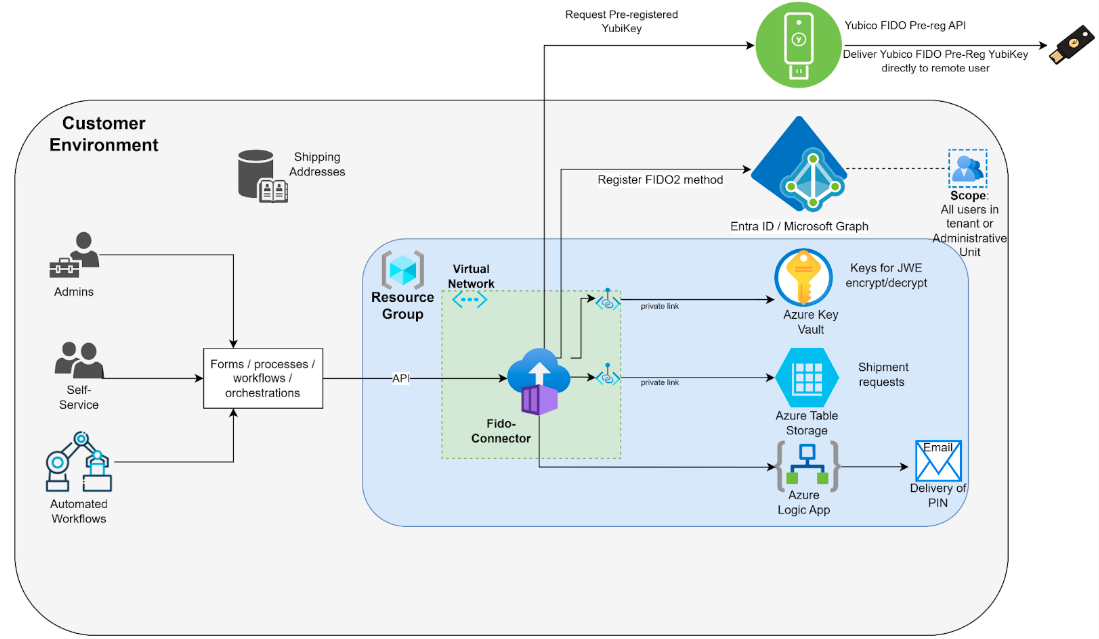Click the lower private link endpoint icon

607,378
